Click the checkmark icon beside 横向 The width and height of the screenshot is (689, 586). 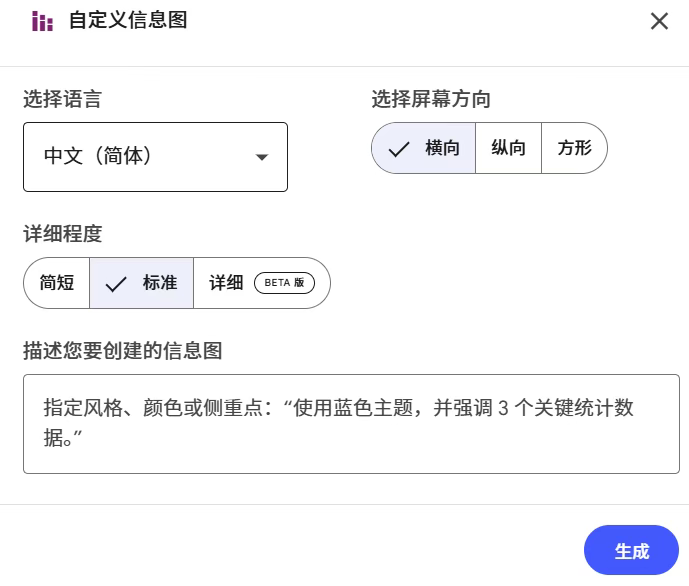pyautogui.click(x=399, y=149)
